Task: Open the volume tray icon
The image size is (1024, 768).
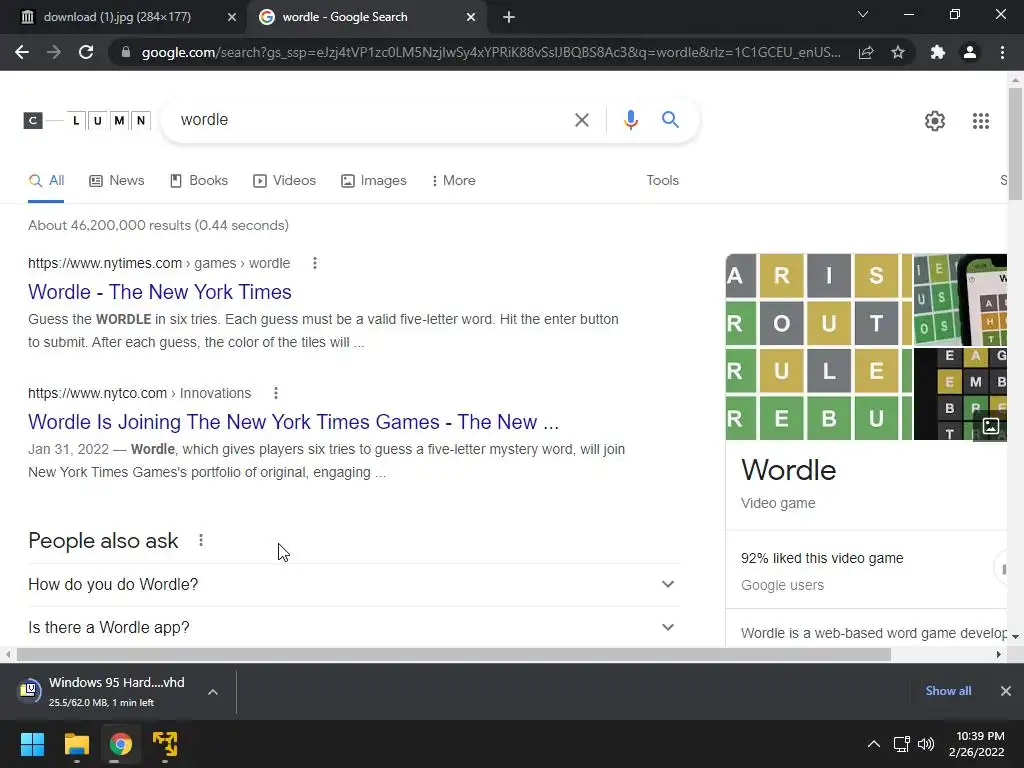Action: (926, 744)
